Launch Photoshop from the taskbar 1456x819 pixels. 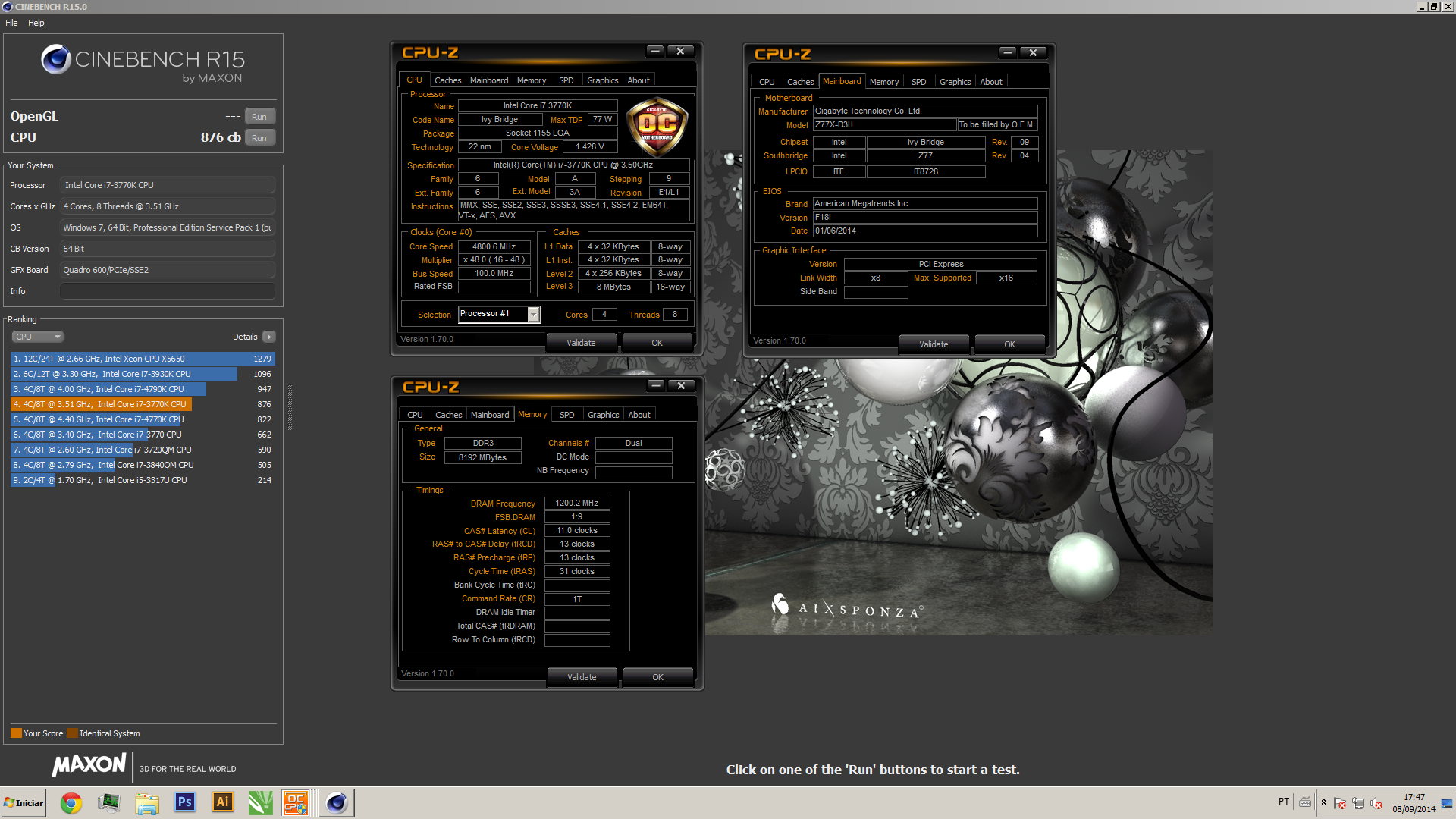(x=184, y=803)
